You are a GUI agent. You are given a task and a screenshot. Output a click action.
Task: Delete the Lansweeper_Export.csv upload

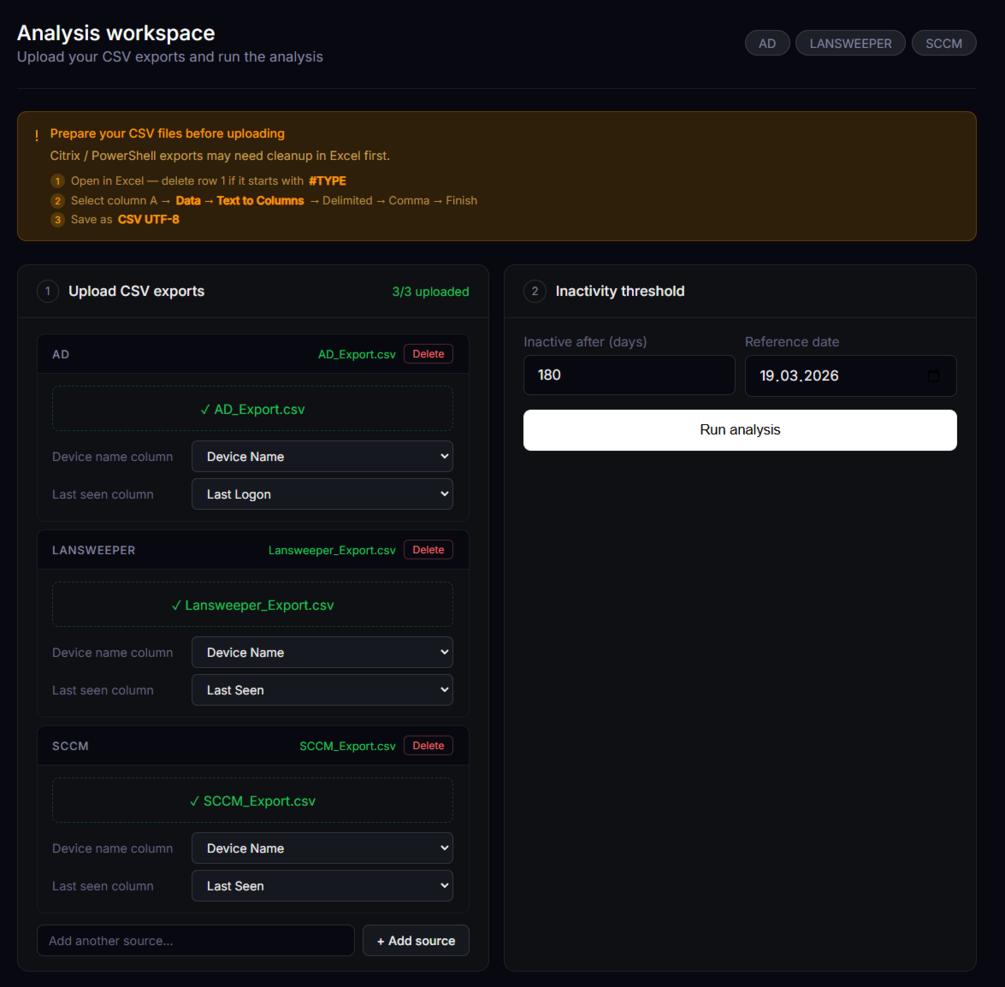point(428,550)
